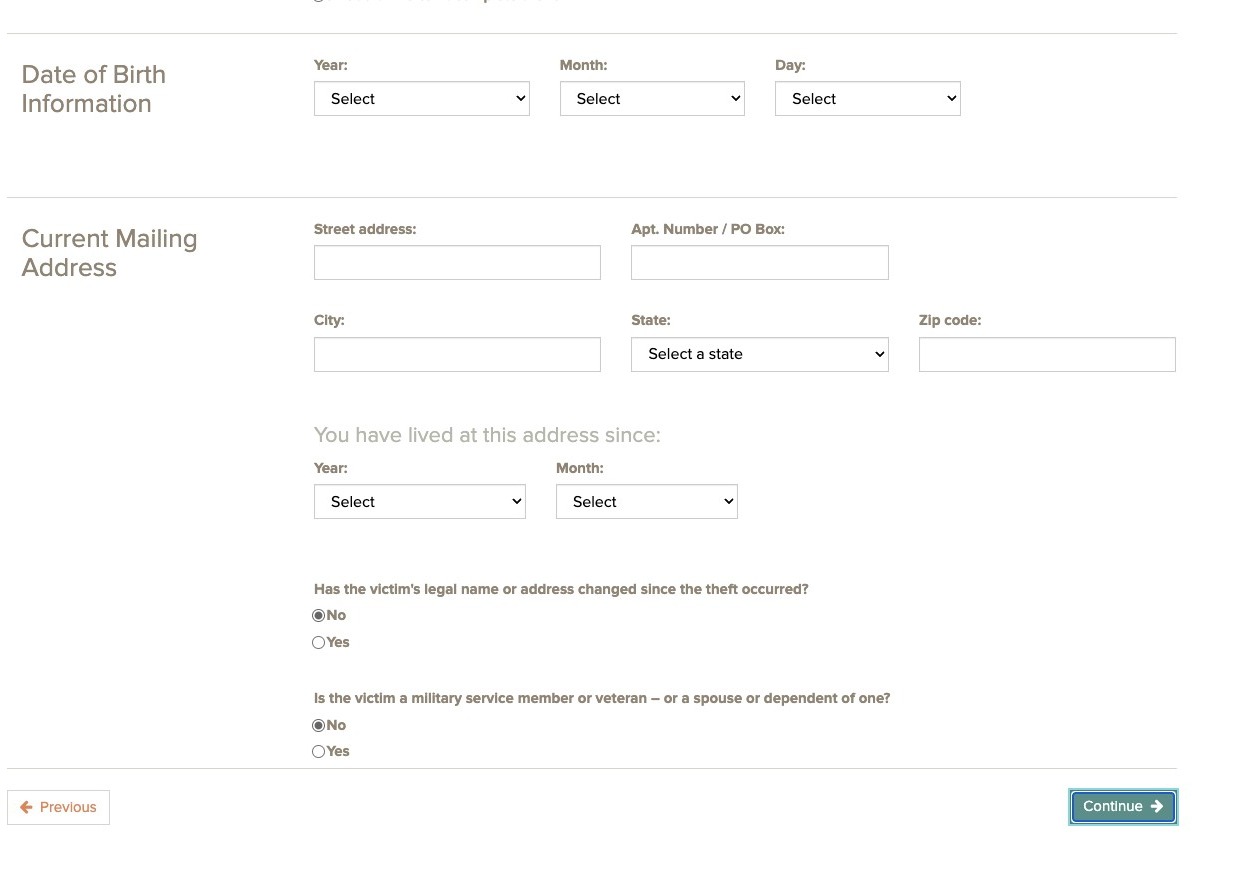Screen dimensions: 1235x878
Task: Click the Continue button
Action: 1122,807
